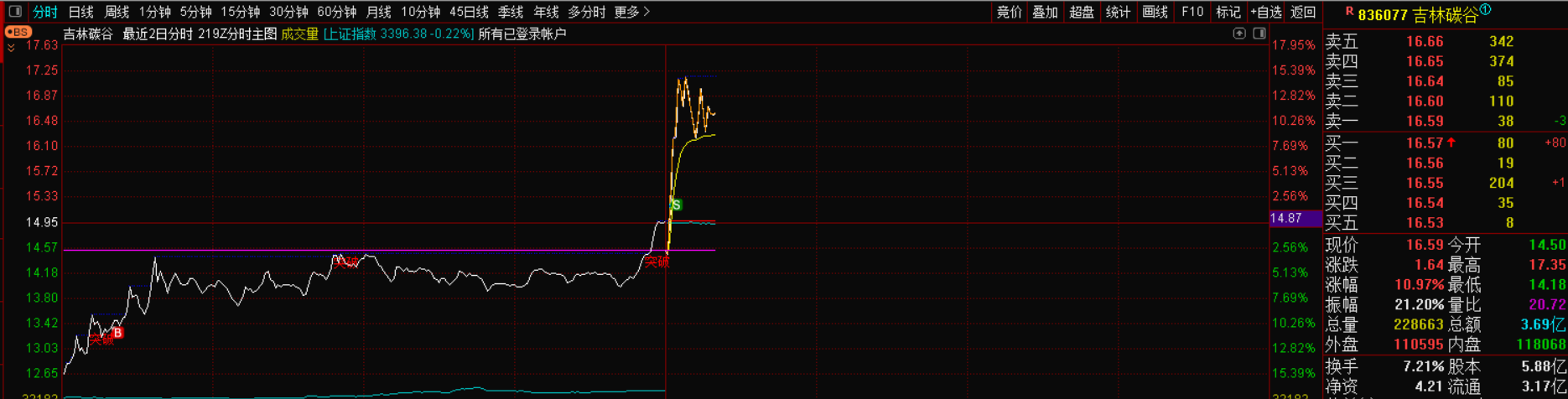Click the 买五 price 16.53
The width and height of the screenshot is (1568, 399).
point(1425,223)
